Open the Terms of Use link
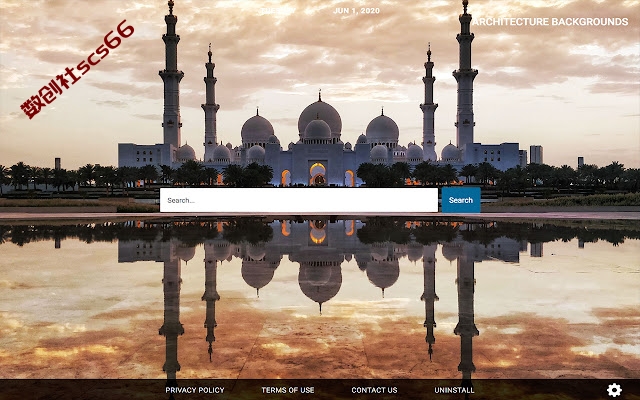The height and width of the screenshot is (400, 640). pos(288,390)
